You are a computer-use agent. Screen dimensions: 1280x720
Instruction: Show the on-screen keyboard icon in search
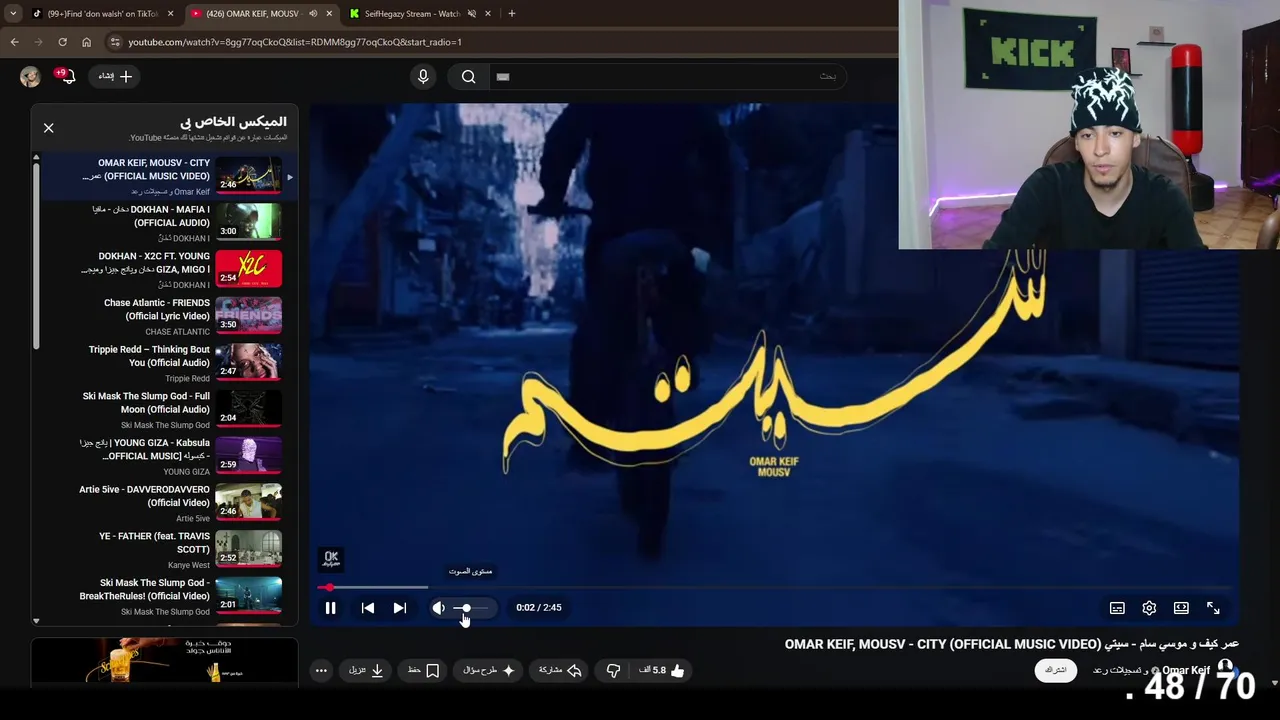click(503, 77)
